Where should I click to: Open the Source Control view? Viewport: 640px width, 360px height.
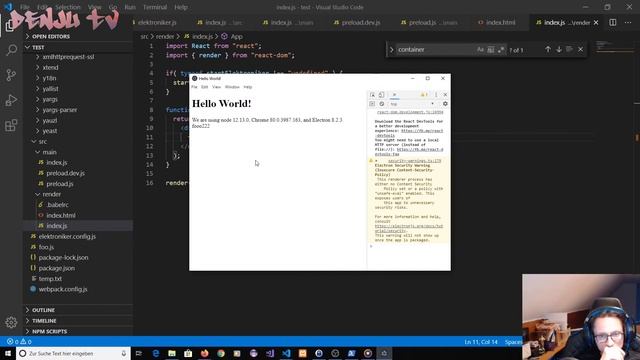click(11, 75)
